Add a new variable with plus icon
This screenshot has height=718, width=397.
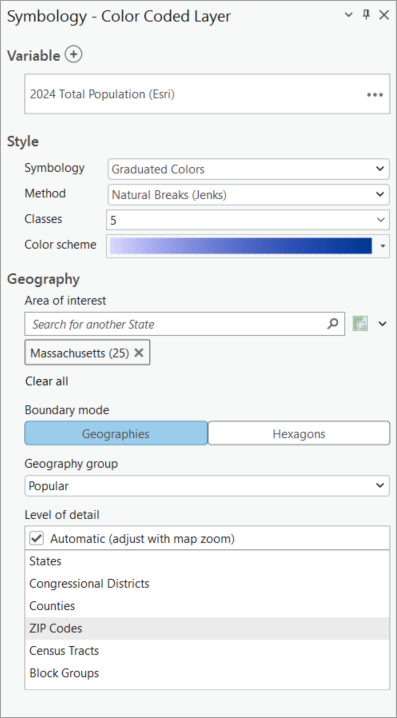coord(73,54)
